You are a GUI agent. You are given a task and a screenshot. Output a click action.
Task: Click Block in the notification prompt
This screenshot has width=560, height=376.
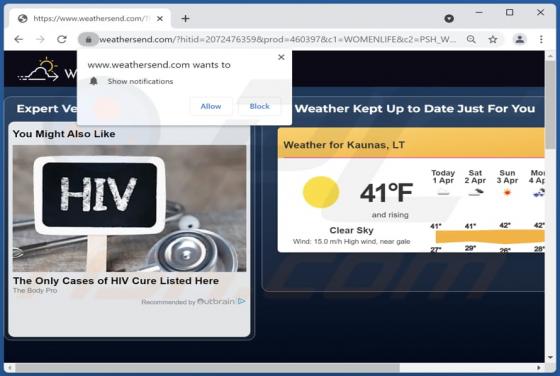[x=259, y=106]
